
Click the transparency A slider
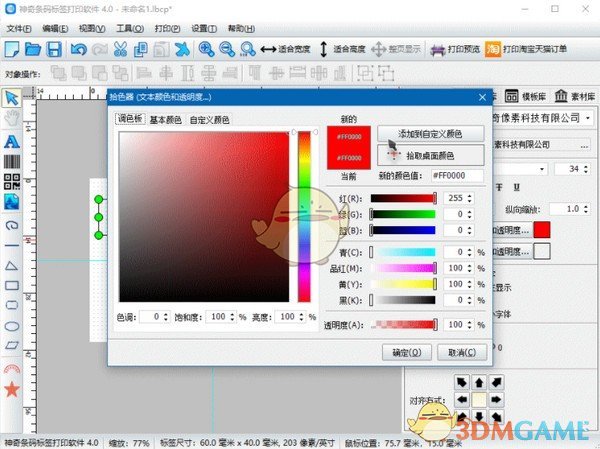404,325
